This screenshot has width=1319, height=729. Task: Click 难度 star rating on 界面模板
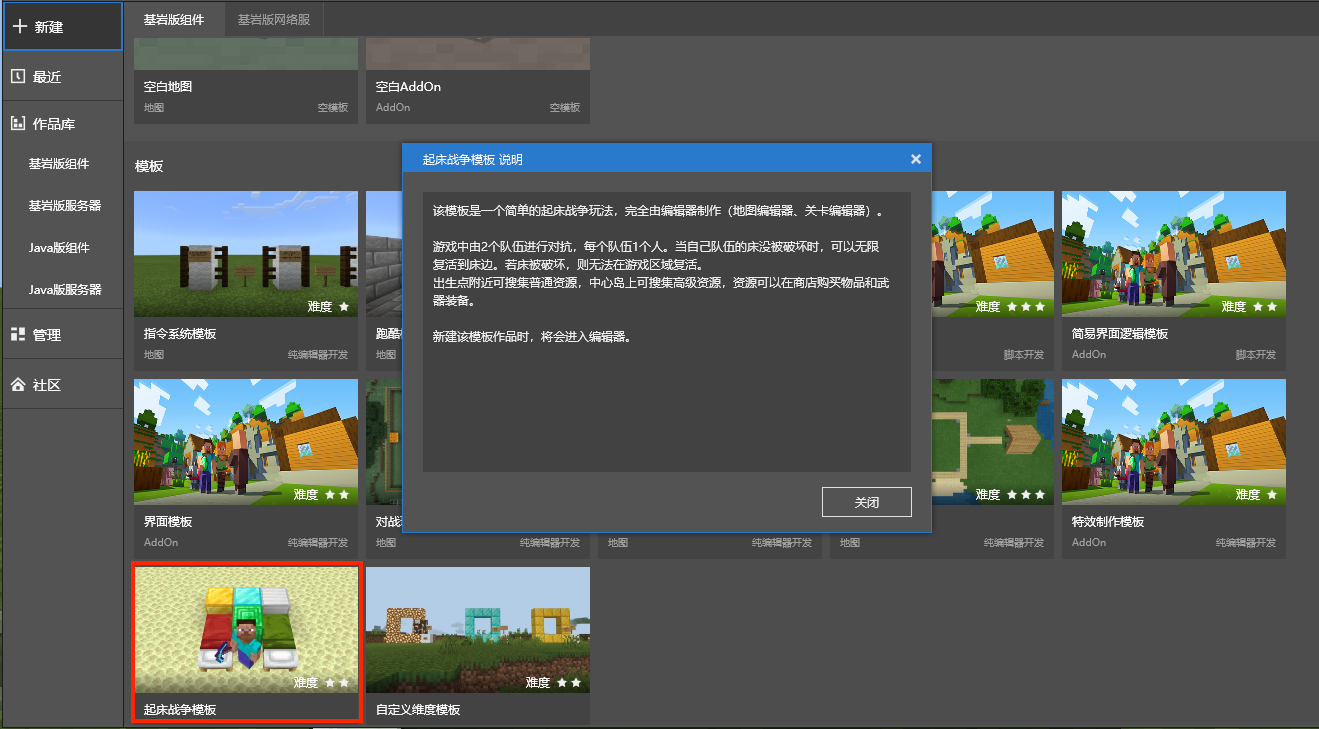tap(322, 495)
